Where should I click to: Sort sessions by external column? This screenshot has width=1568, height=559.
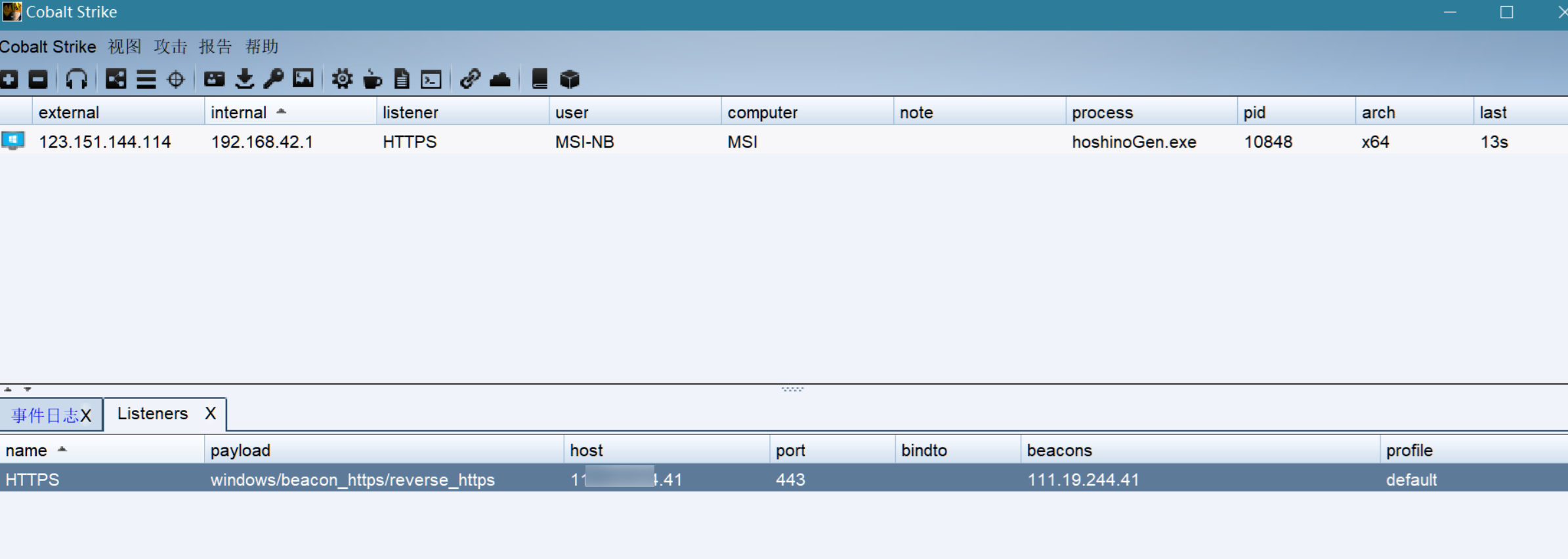(118, 112)
